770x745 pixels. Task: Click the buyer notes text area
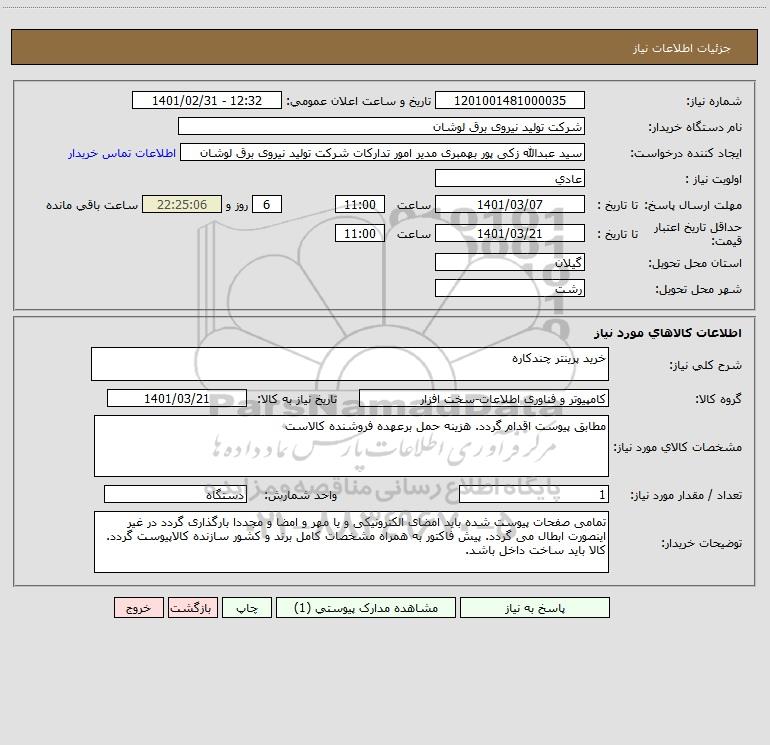point(351,542)
